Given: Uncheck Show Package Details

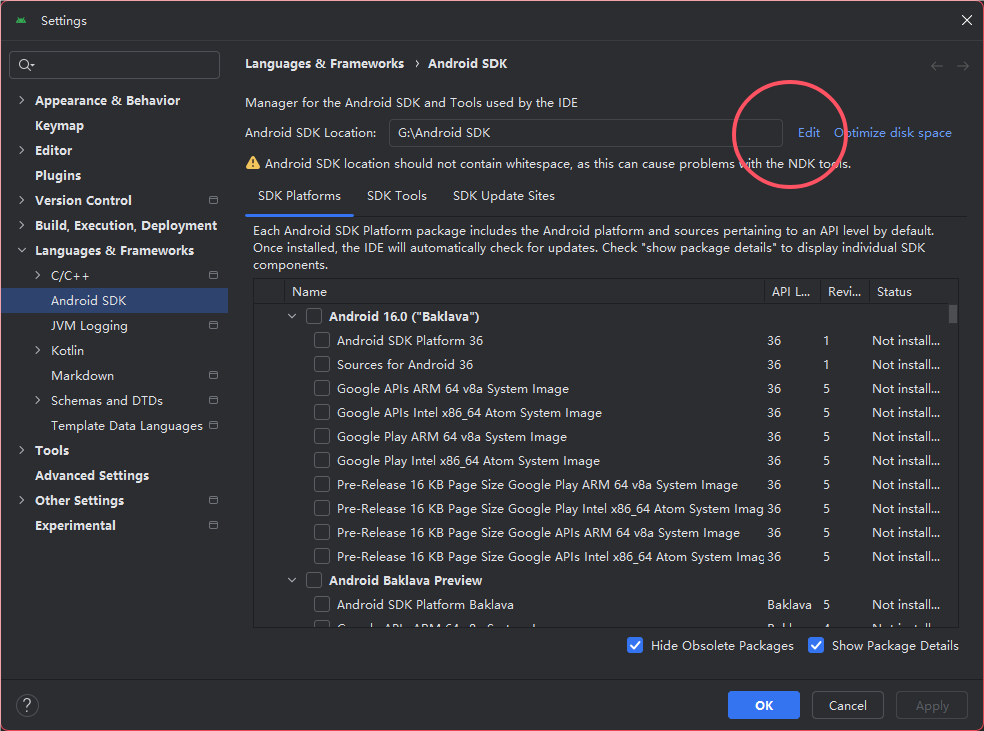Looking at the screenshot, I should pyautogui.click(x=816, y=645).
